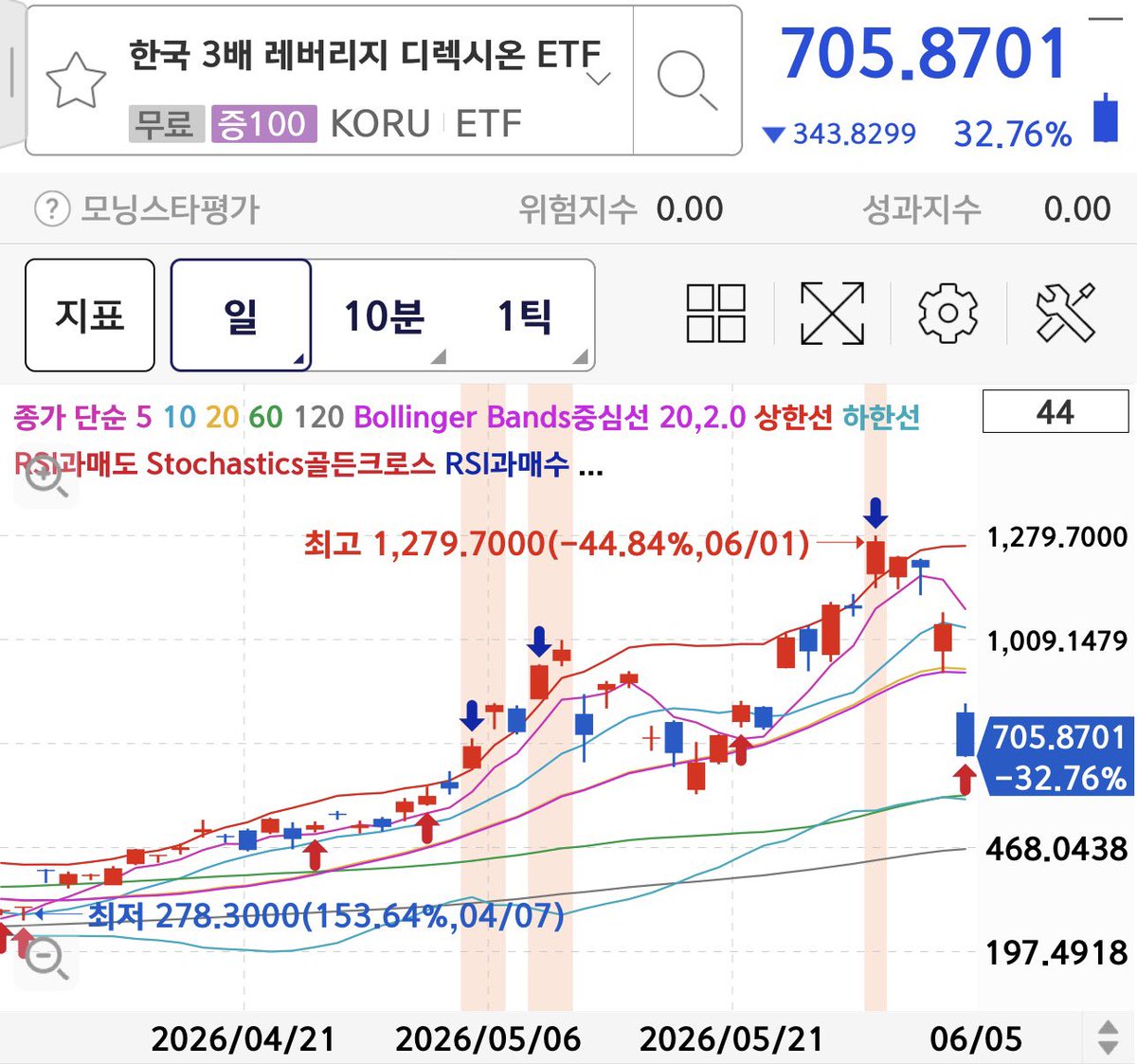
Task: Toggle the 60-day moving average legend
Action: pyautogui.click(x=265, y=417)
